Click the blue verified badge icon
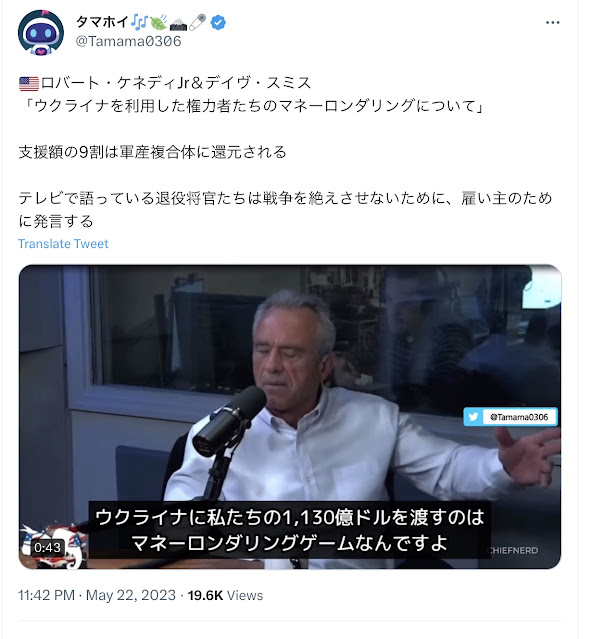602x639 pixels. (218, 22)
